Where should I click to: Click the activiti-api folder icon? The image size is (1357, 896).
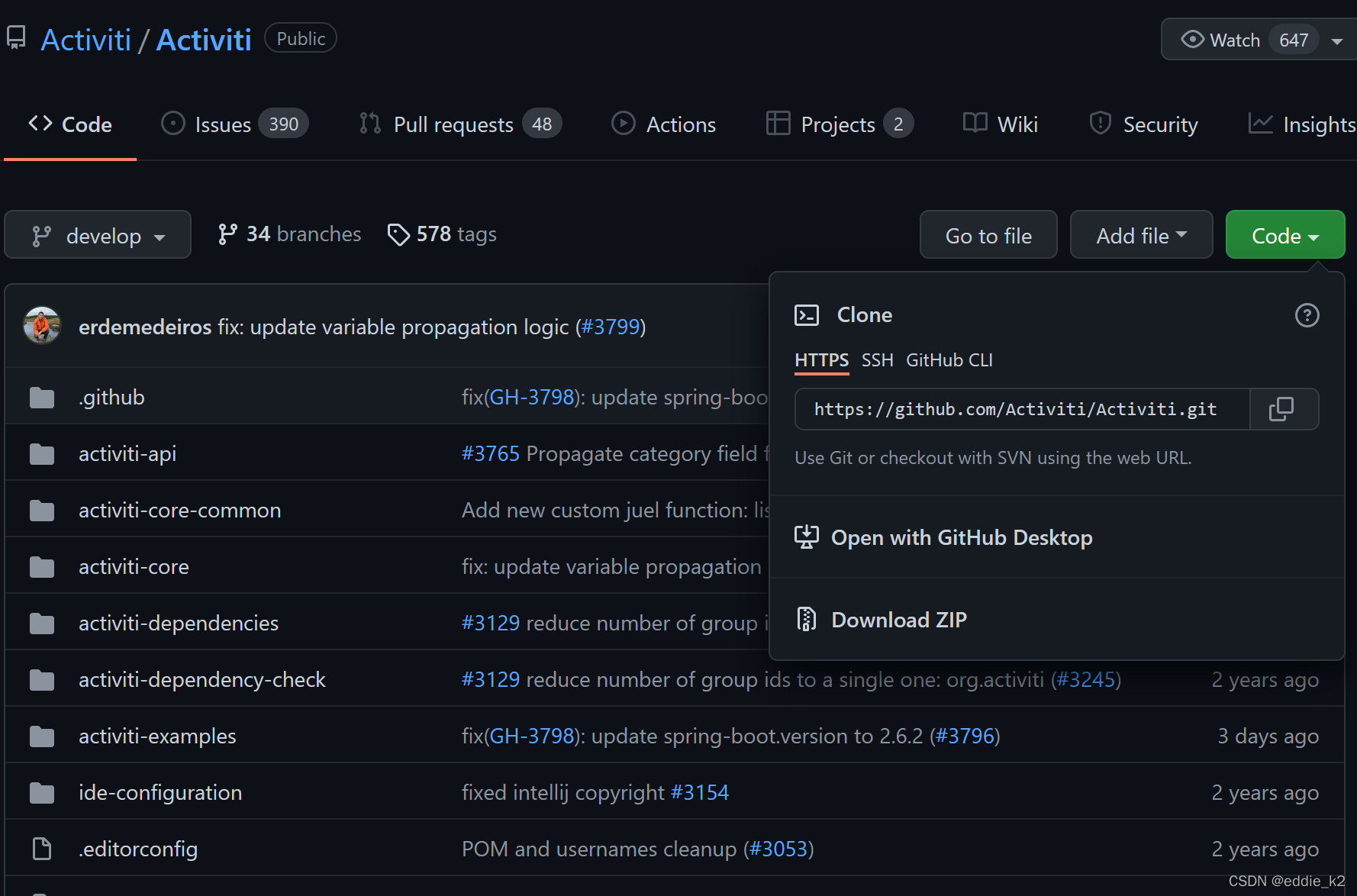tap(42, 454)
